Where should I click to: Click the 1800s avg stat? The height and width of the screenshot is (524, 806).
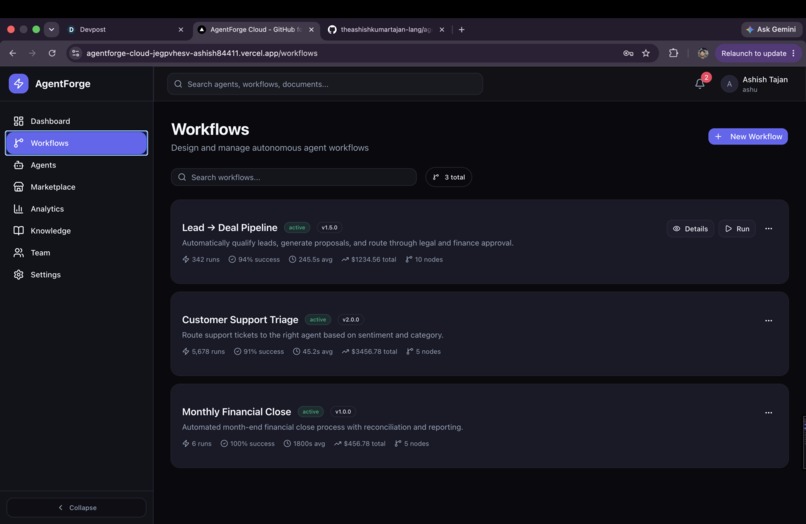click(304, 443)
